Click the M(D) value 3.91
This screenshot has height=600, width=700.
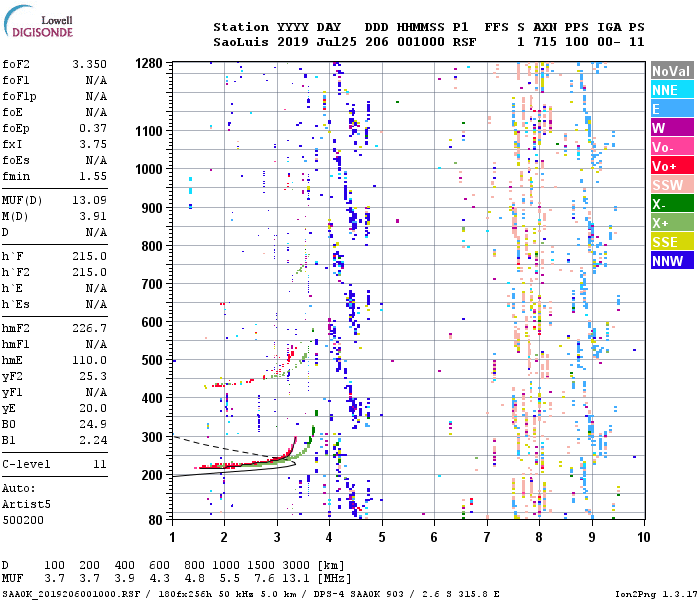(93, 216)
